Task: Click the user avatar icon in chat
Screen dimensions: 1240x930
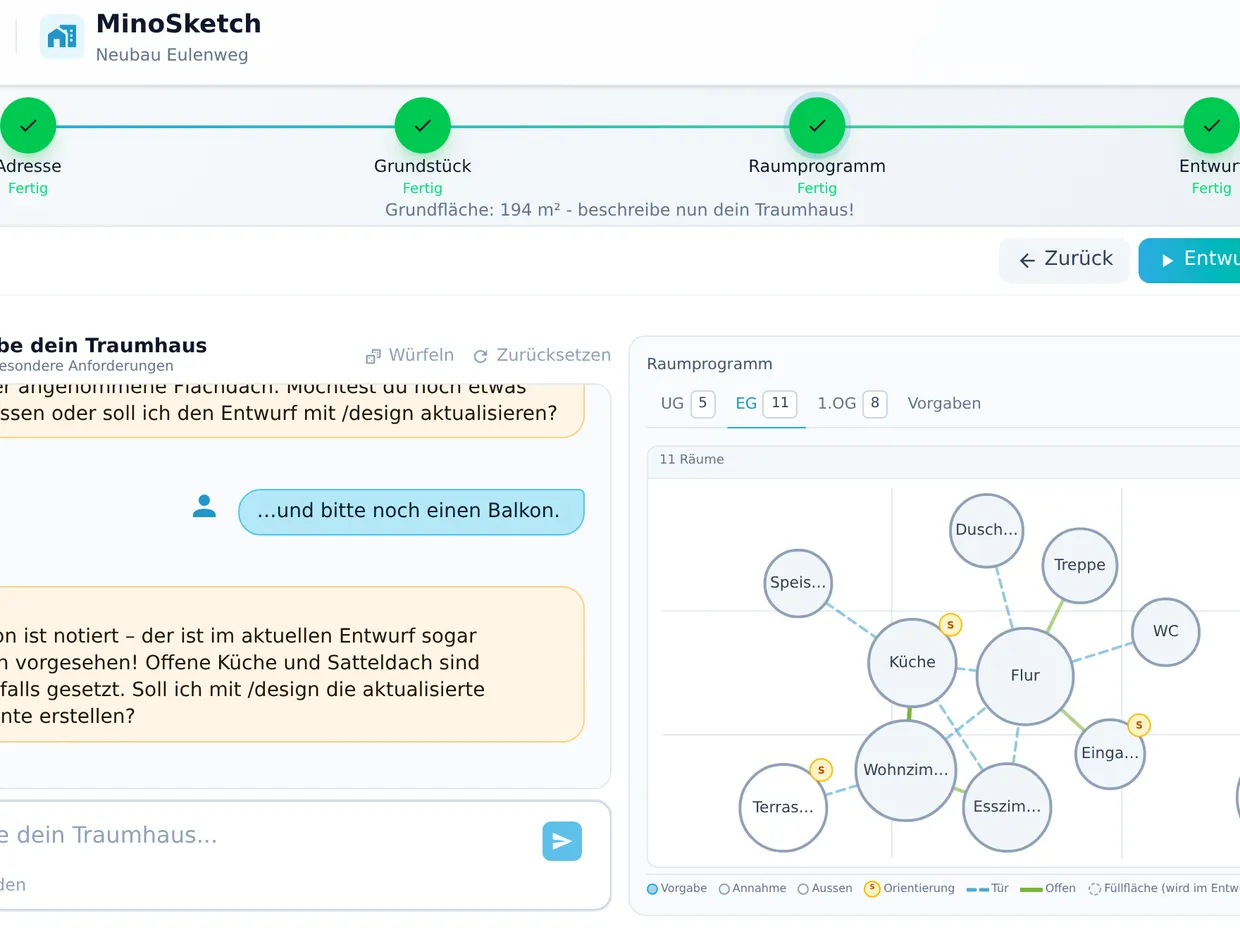Action: coord(204,506)
